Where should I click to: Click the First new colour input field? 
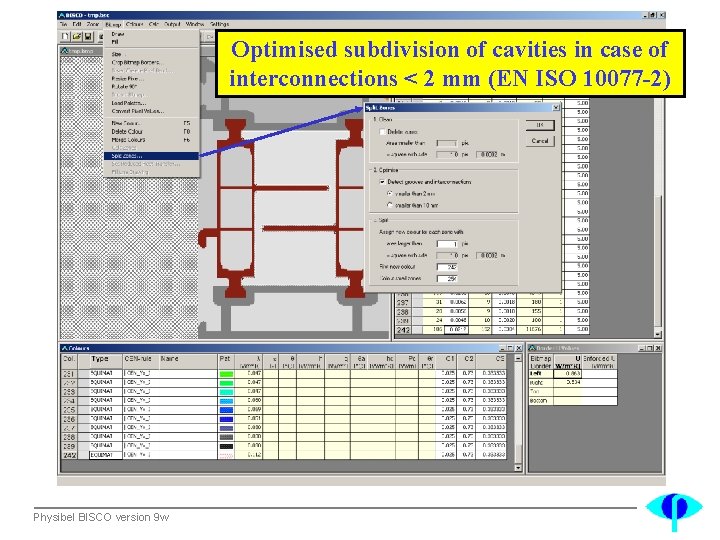[447, 267]
